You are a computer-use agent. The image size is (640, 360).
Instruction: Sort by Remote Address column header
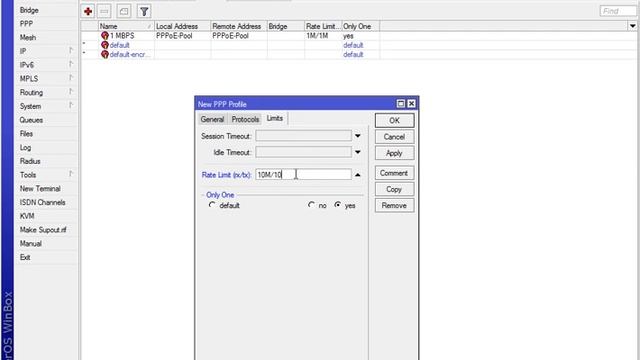239,26
